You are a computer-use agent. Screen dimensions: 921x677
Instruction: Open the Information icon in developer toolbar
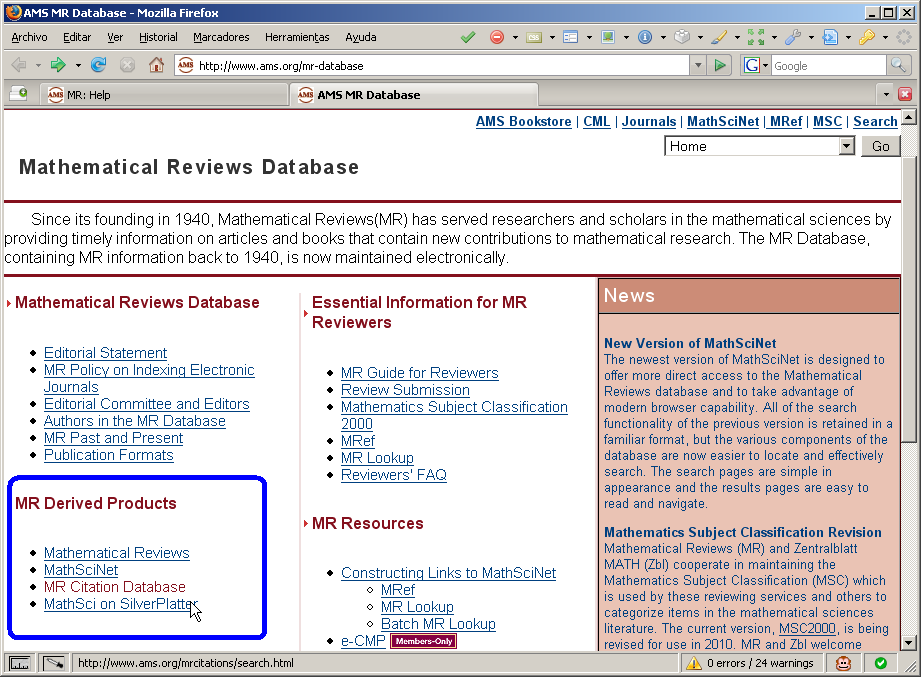(645, 37)
